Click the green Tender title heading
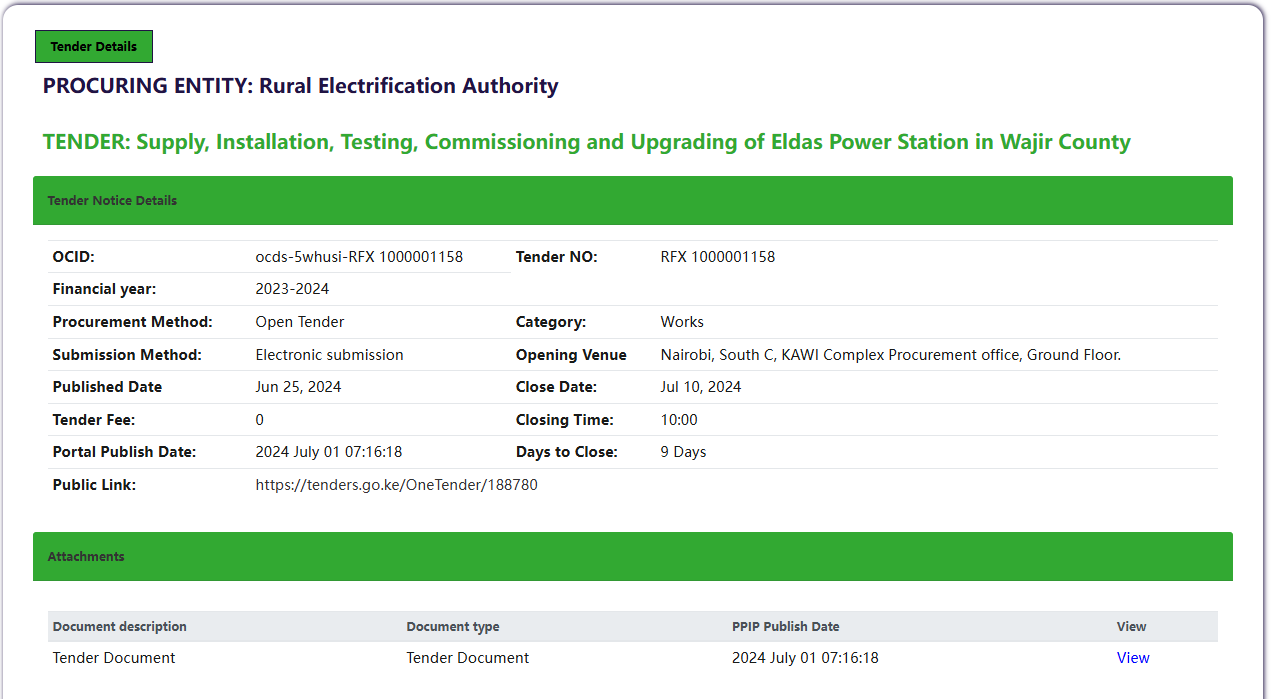The image size is (1272, 699). pyautogui.click(x=586, y=142)
